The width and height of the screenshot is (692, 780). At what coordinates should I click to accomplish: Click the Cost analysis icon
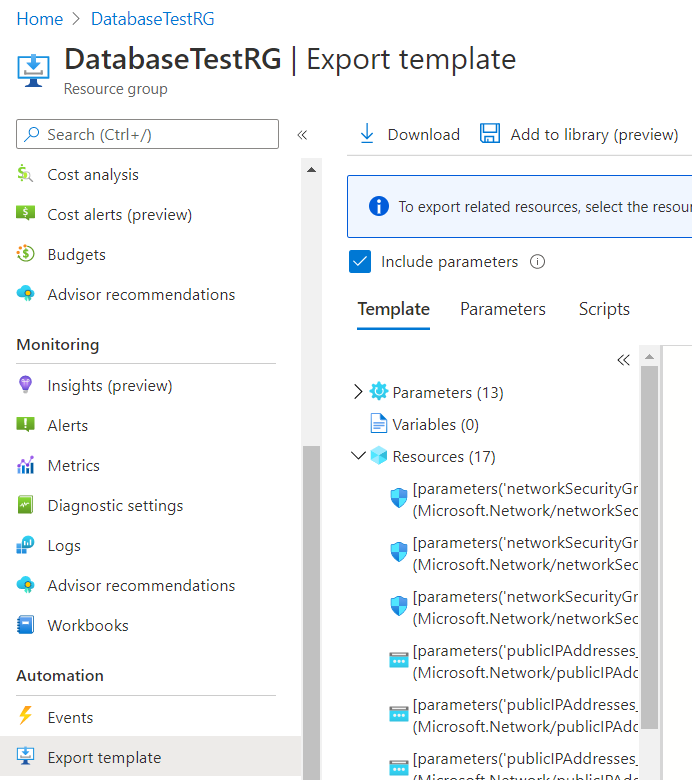[x=25, y=174]
